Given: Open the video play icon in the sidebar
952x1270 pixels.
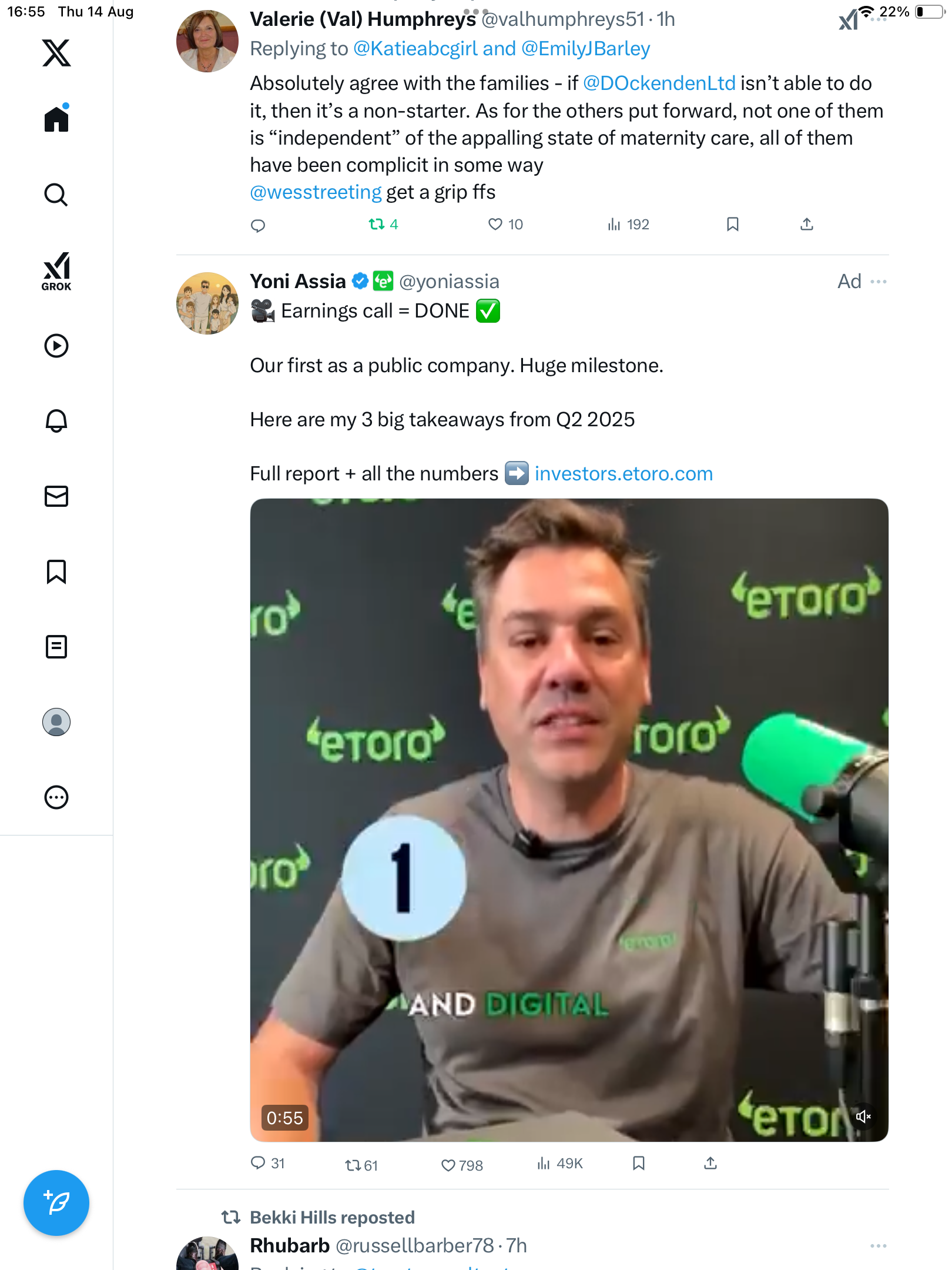Looking at the screenshot, I should [56, 346].
